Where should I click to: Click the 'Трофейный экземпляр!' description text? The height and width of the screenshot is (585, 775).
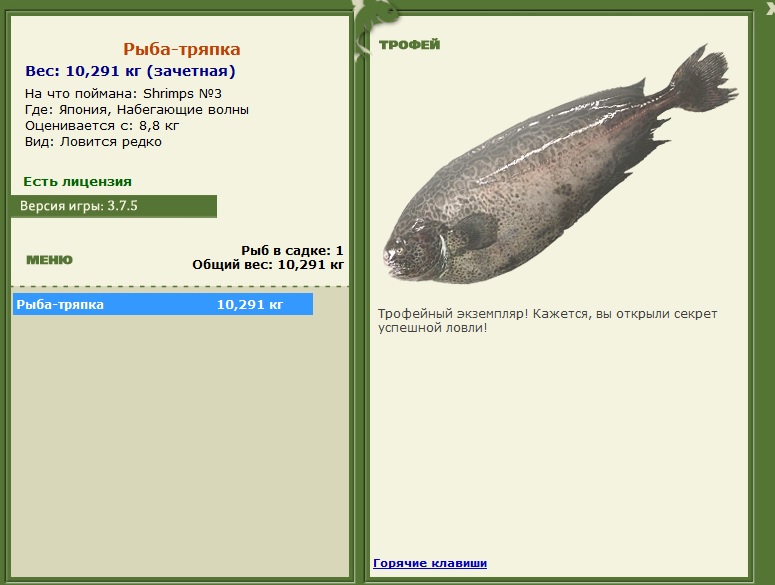pyautogui.click(x=547, y=321)
